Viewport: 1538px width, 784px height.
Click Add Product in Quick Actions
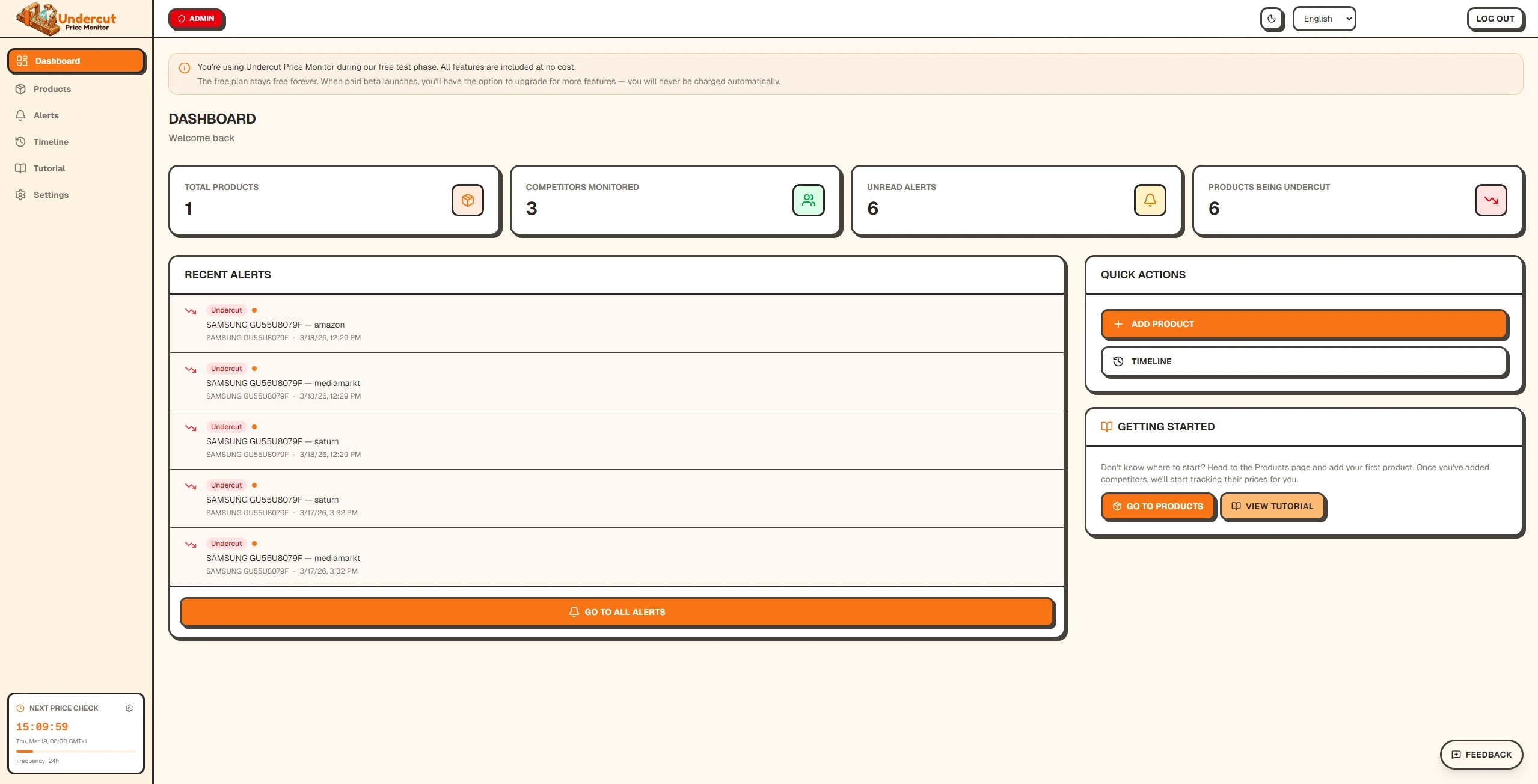1304,323
